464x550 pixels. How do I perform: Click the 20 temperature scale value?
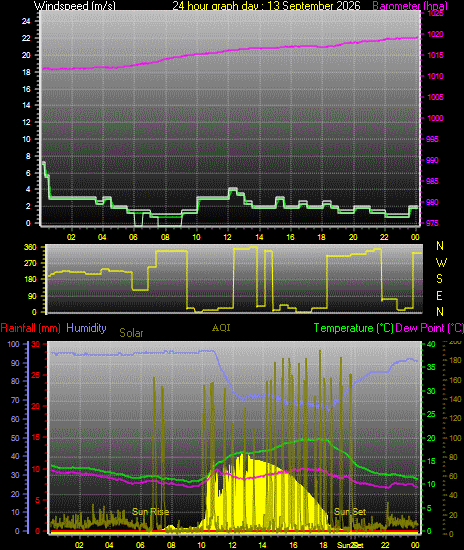pyautogui.click(x=431, y=438)
